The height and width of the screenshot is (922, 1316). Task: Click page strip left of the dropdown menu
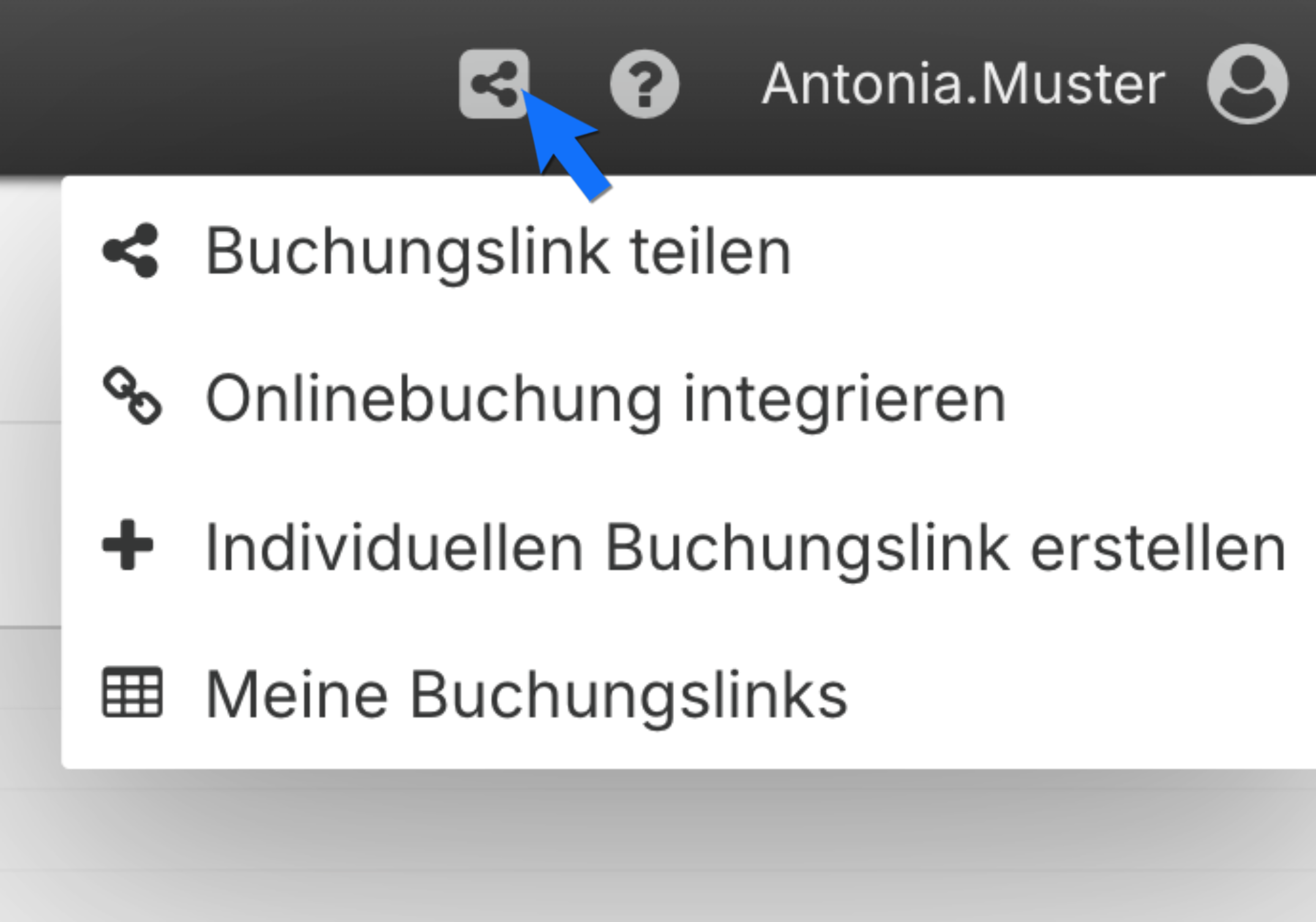coord(29,520)
